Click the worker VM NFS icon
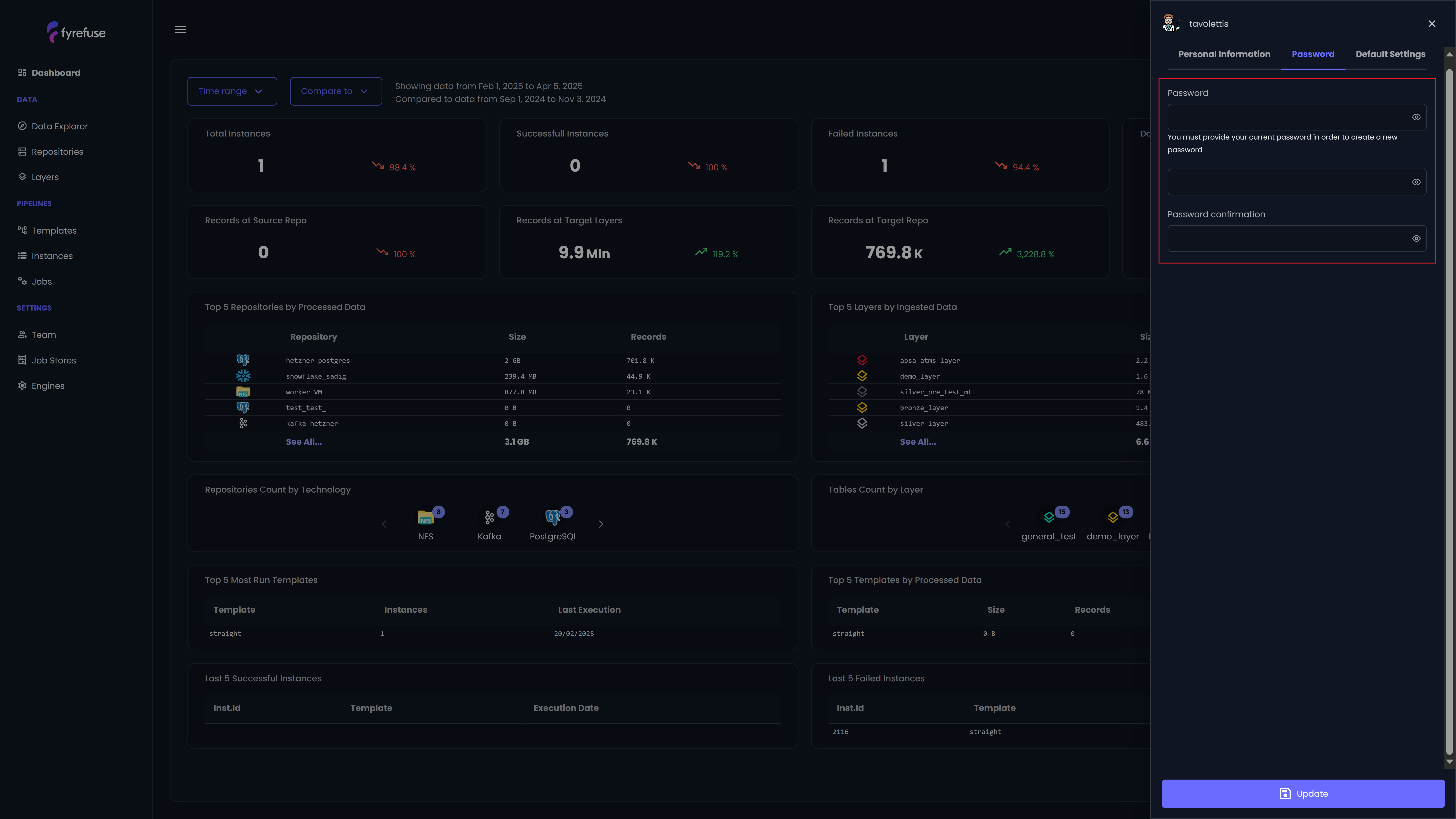1456x819 pixels. [243, 392]
